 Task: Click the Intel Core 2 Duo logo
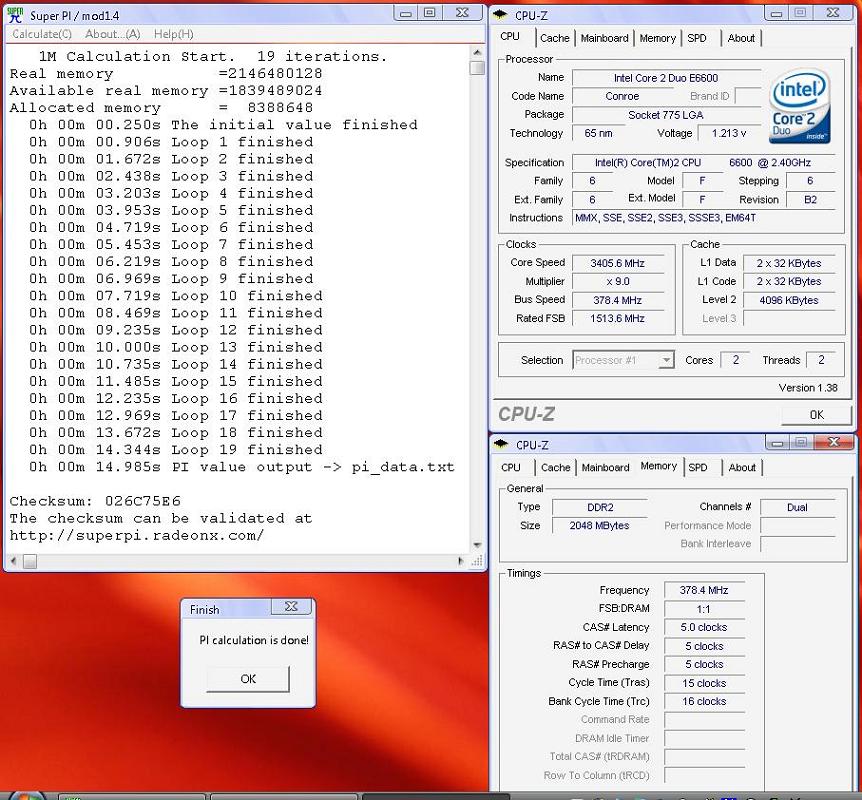[799, 107]
